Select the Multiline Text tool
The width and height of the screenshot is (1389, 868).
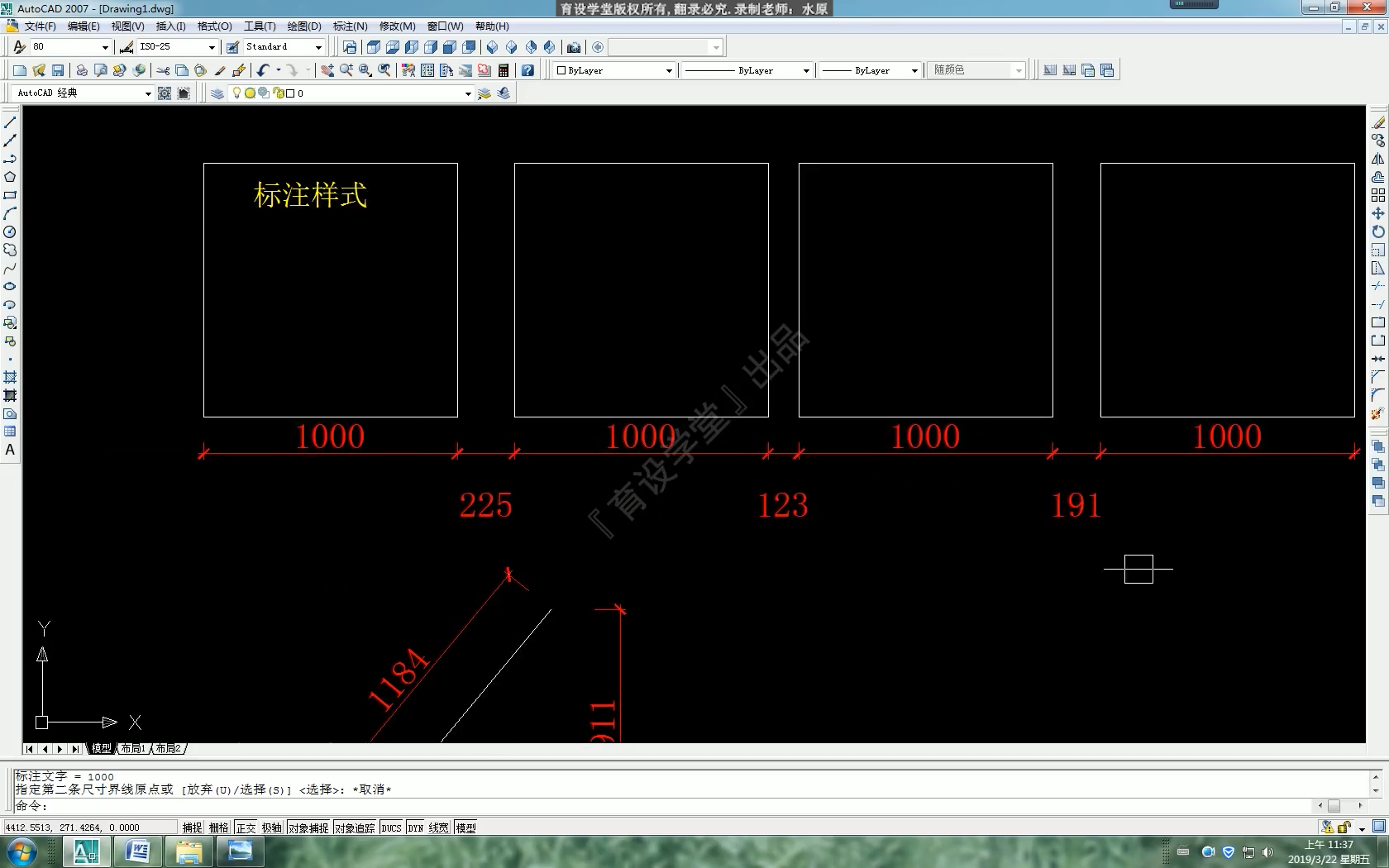point(10,450)
